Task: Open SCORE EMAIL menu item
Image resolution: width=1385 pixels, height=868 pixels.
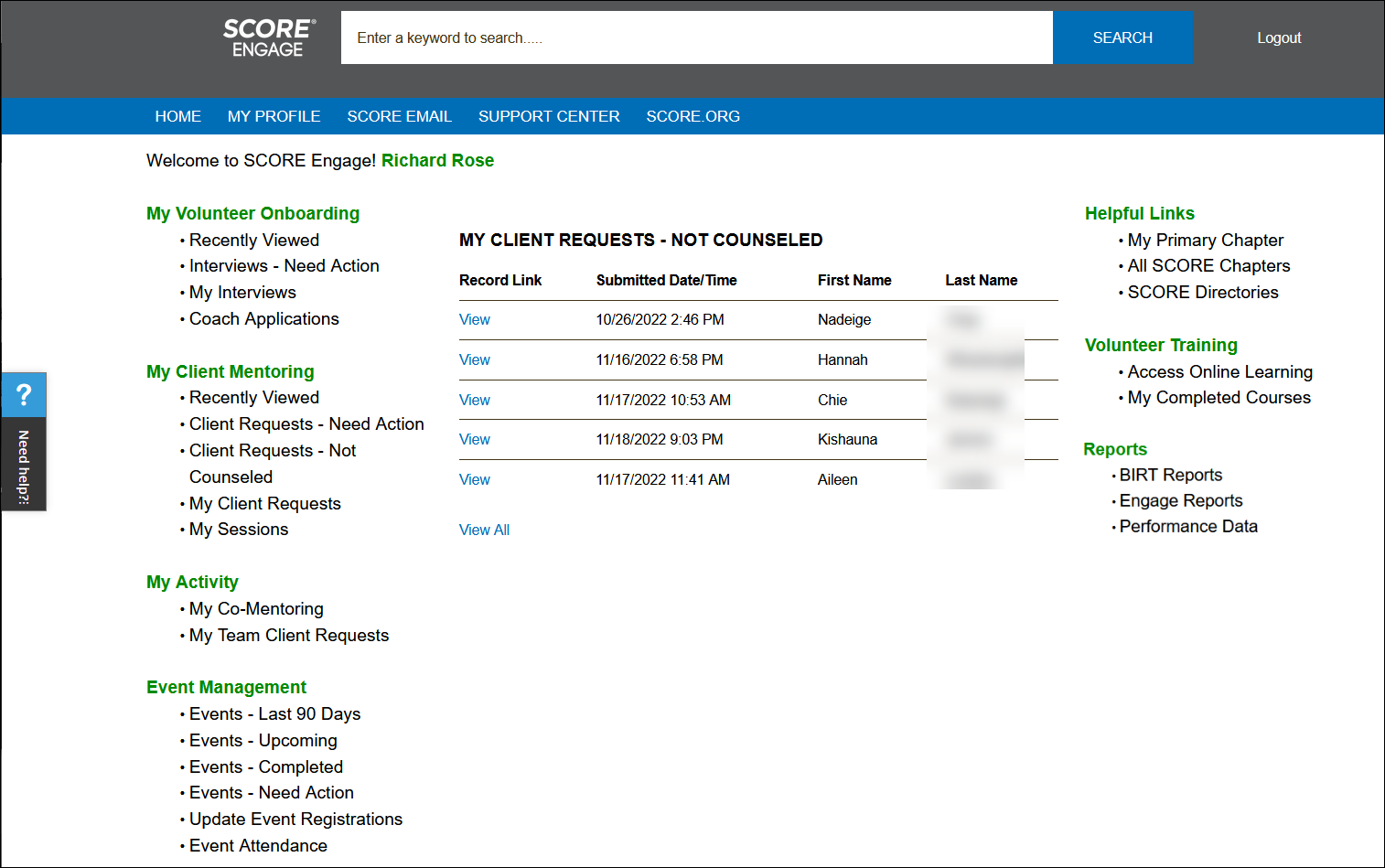Action: (x=399, y=116)
